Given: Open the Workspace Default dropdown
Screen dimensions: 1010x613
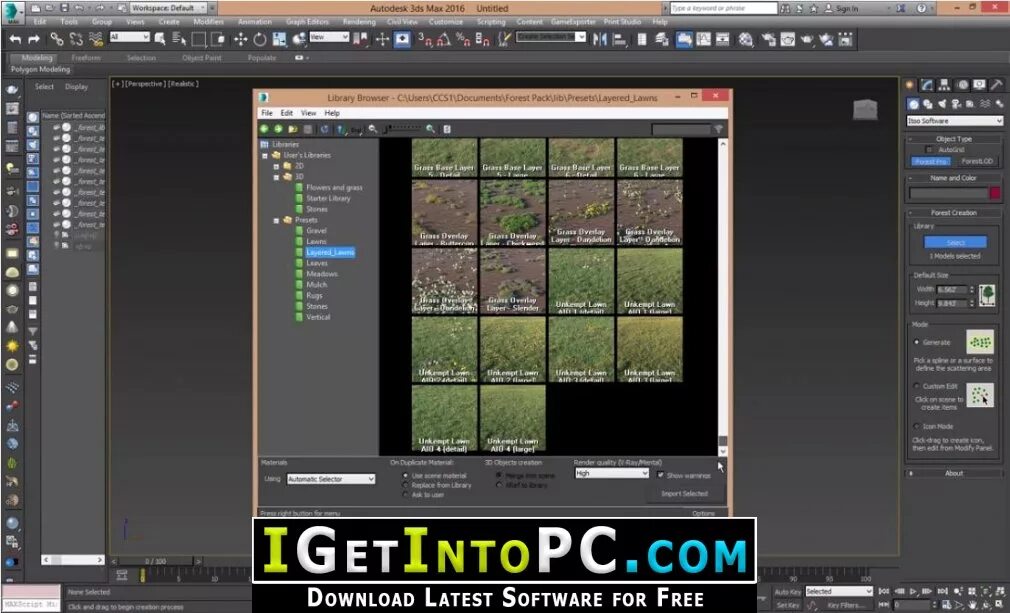Looking at the screenshot, I should click(x=169, y=8).
